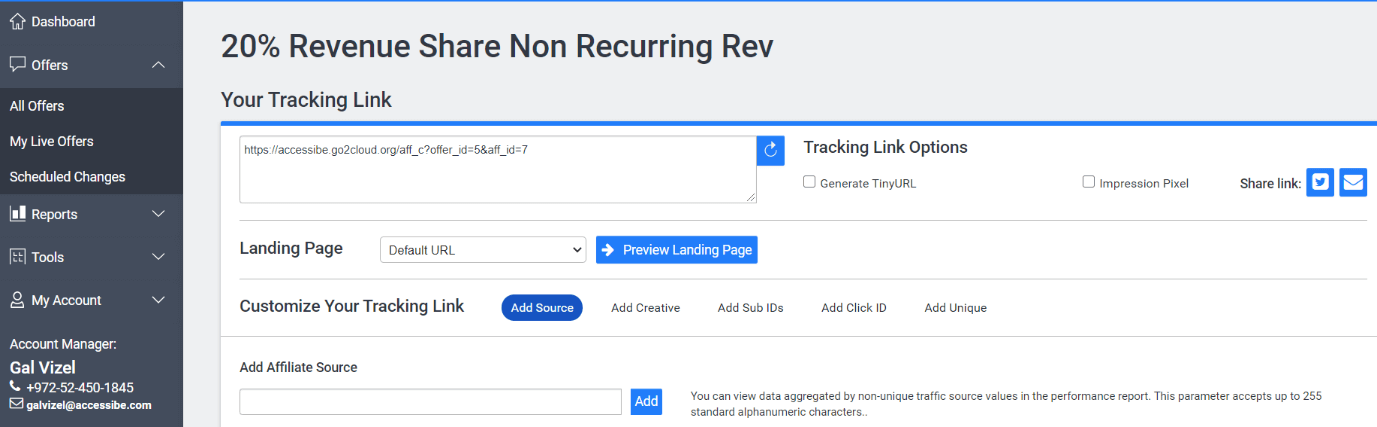Click the Offers speech bubble icon
This screenshot has height=427, width=1377.
pyautogui.click(x=17, y=65)
